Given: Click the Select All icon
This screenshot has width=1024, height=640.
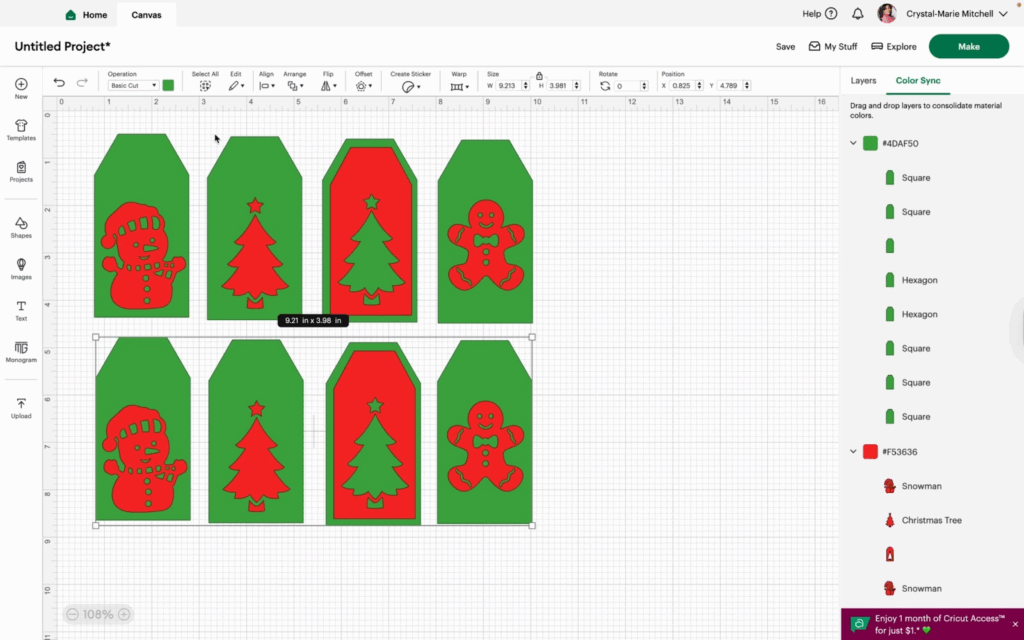Looking at the screenshot, I should [x=205, y=86].
